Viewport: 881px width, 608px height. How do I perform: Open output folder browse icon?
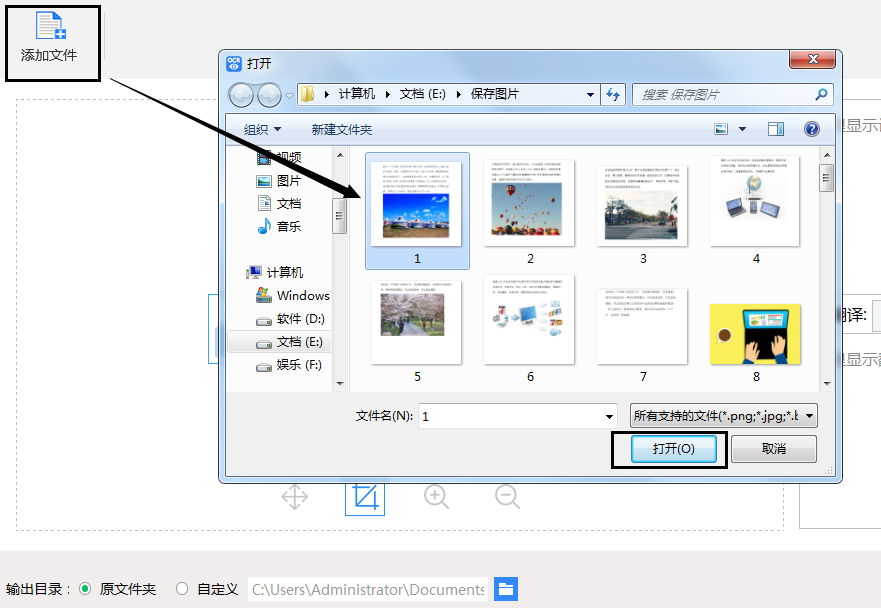click(507, 589)
